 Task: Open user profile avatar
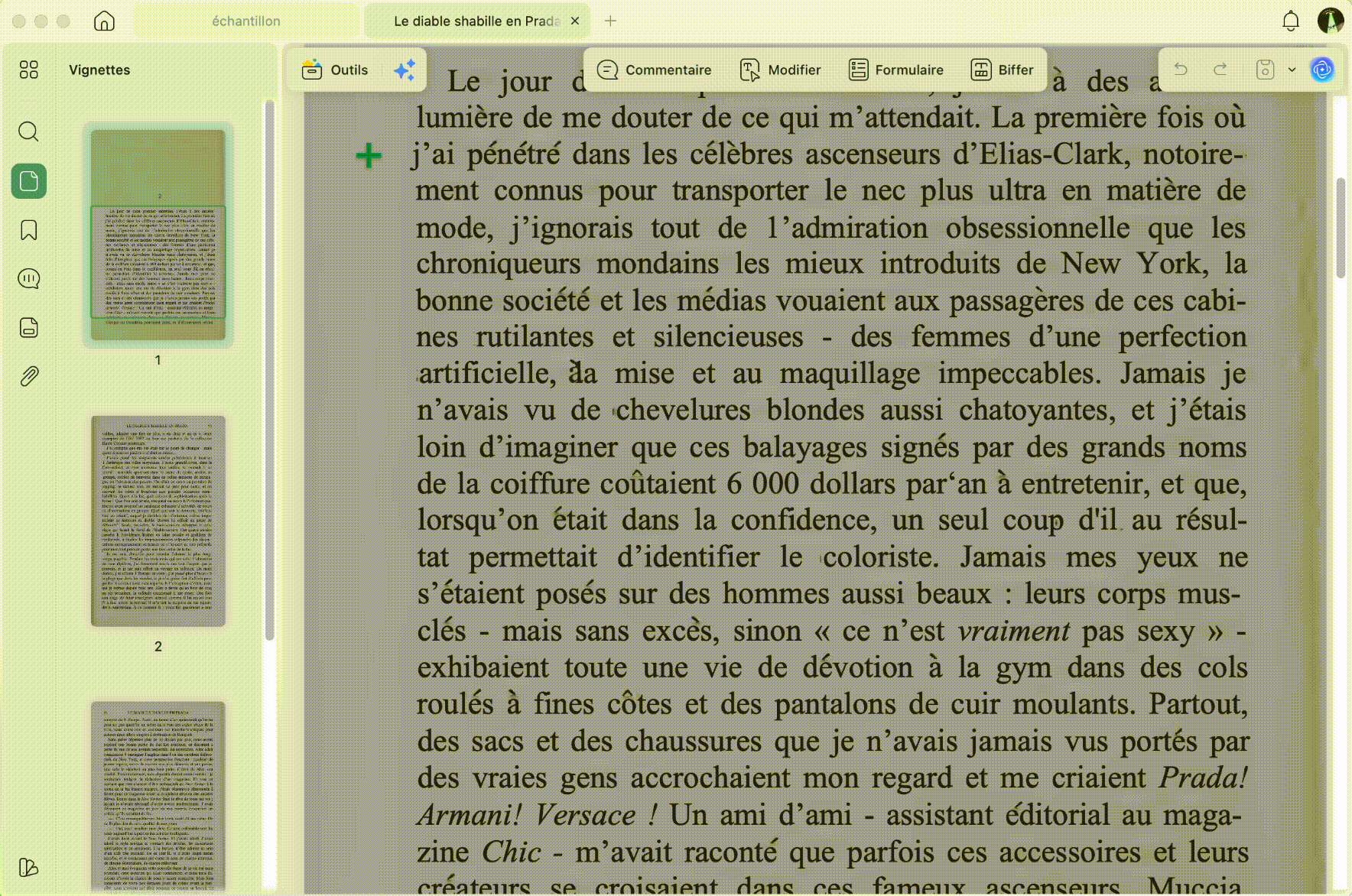pos(1331,21)
